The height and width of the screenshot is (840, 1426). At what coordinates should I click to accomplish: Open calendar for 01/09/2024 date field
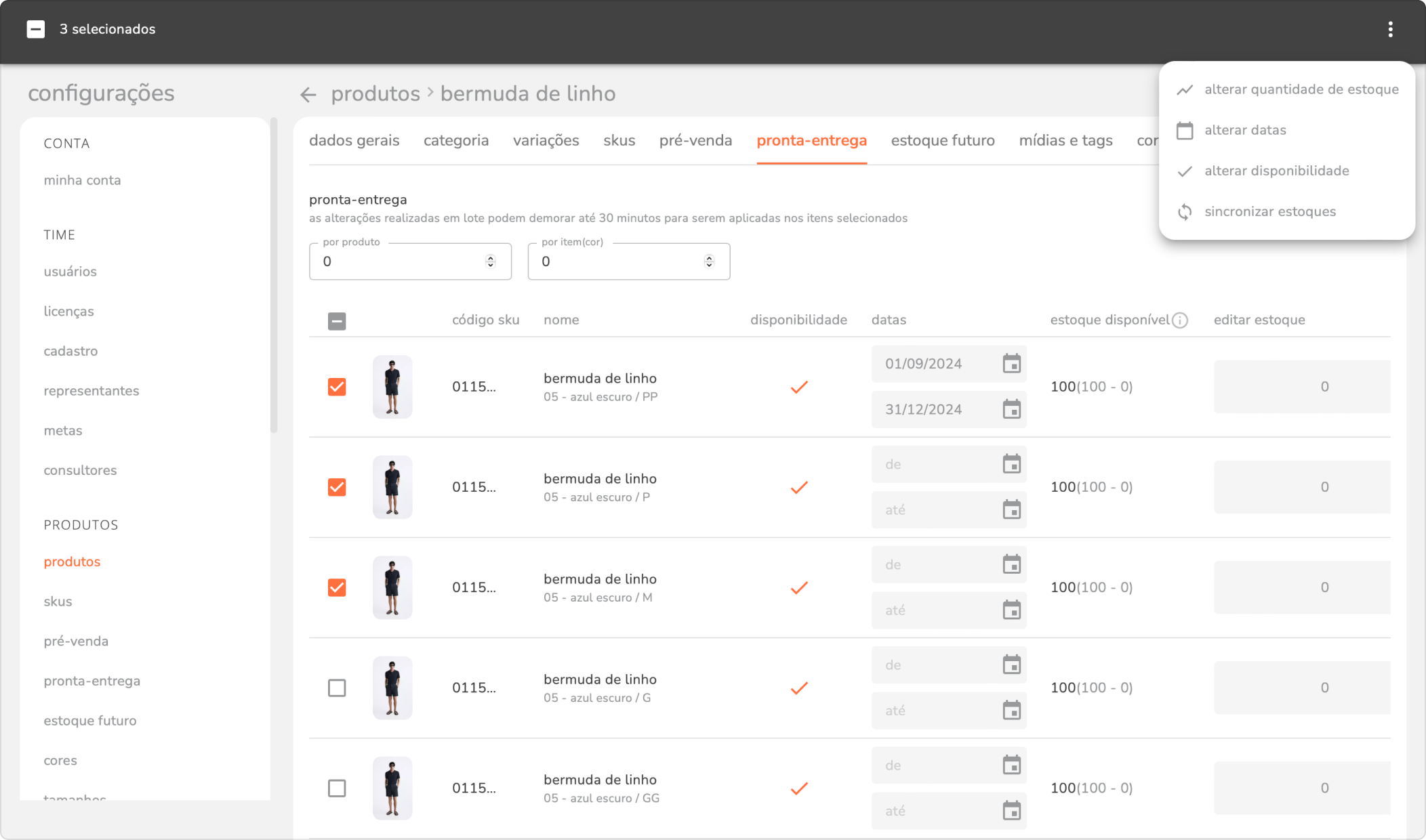1011,364
